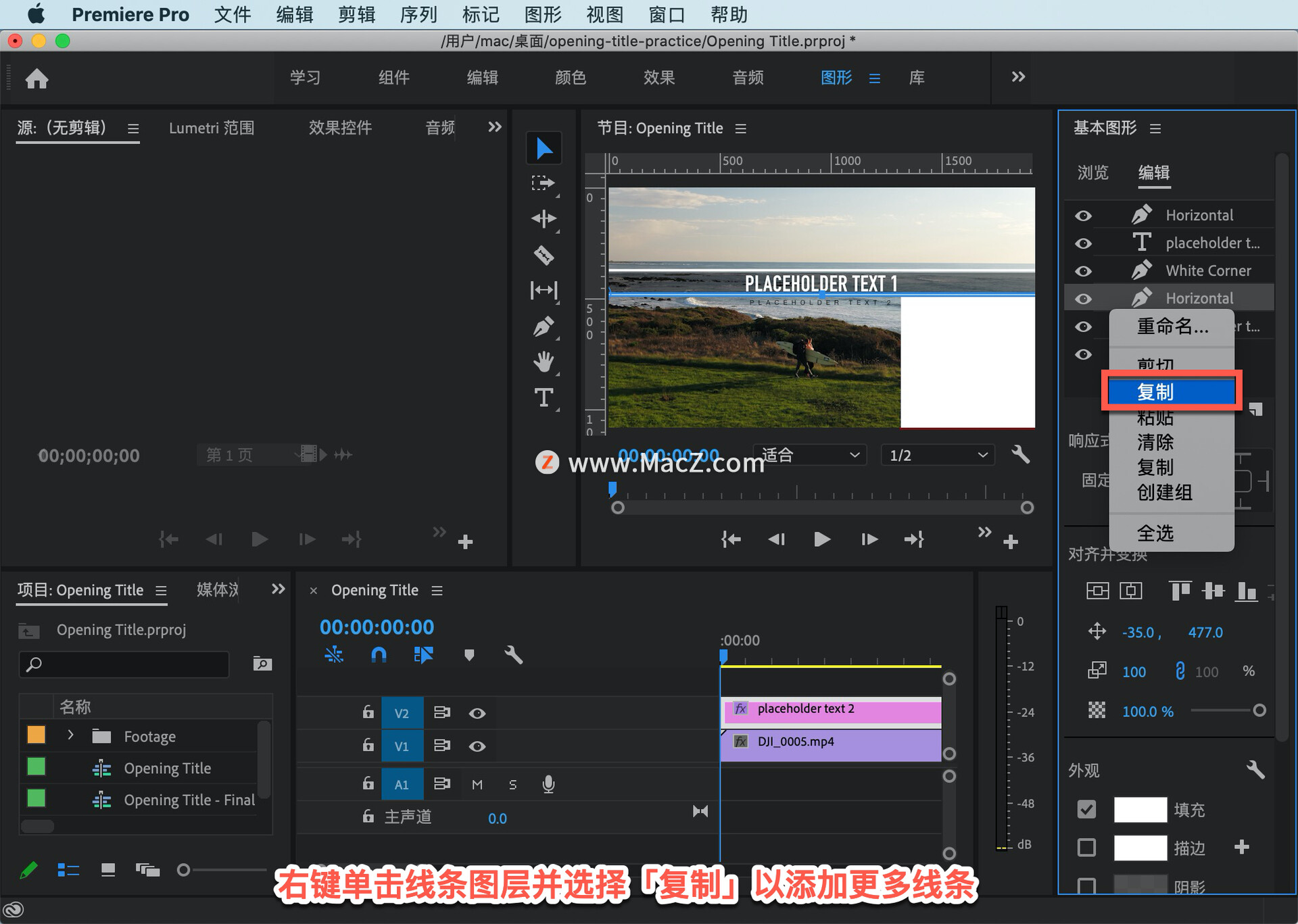Click the Home icon
The height and width of the screenshot is (924, 1298).
pos(37,79)
